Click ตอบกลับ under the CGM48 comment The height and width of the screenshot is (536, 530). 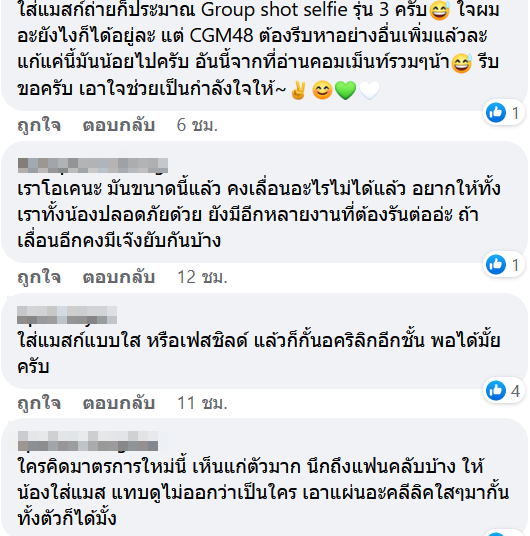click(x=119, y=125)
